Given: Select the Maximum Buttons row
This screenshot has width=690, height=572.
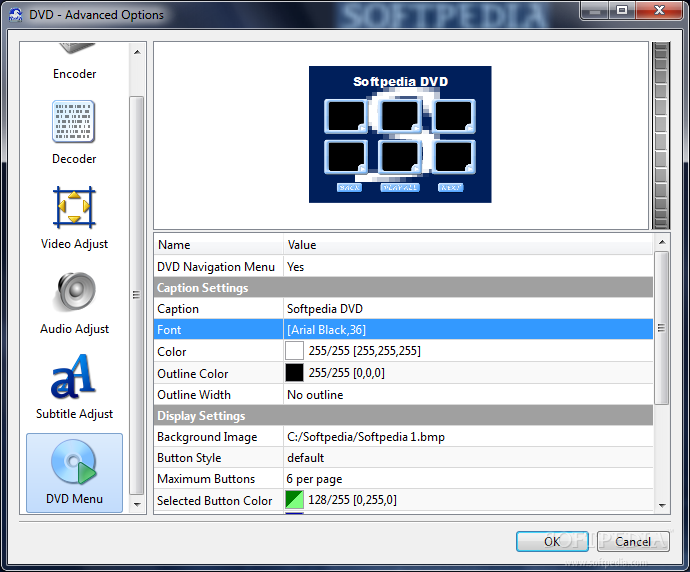Looking at the screenshot, I should [403, 479].
